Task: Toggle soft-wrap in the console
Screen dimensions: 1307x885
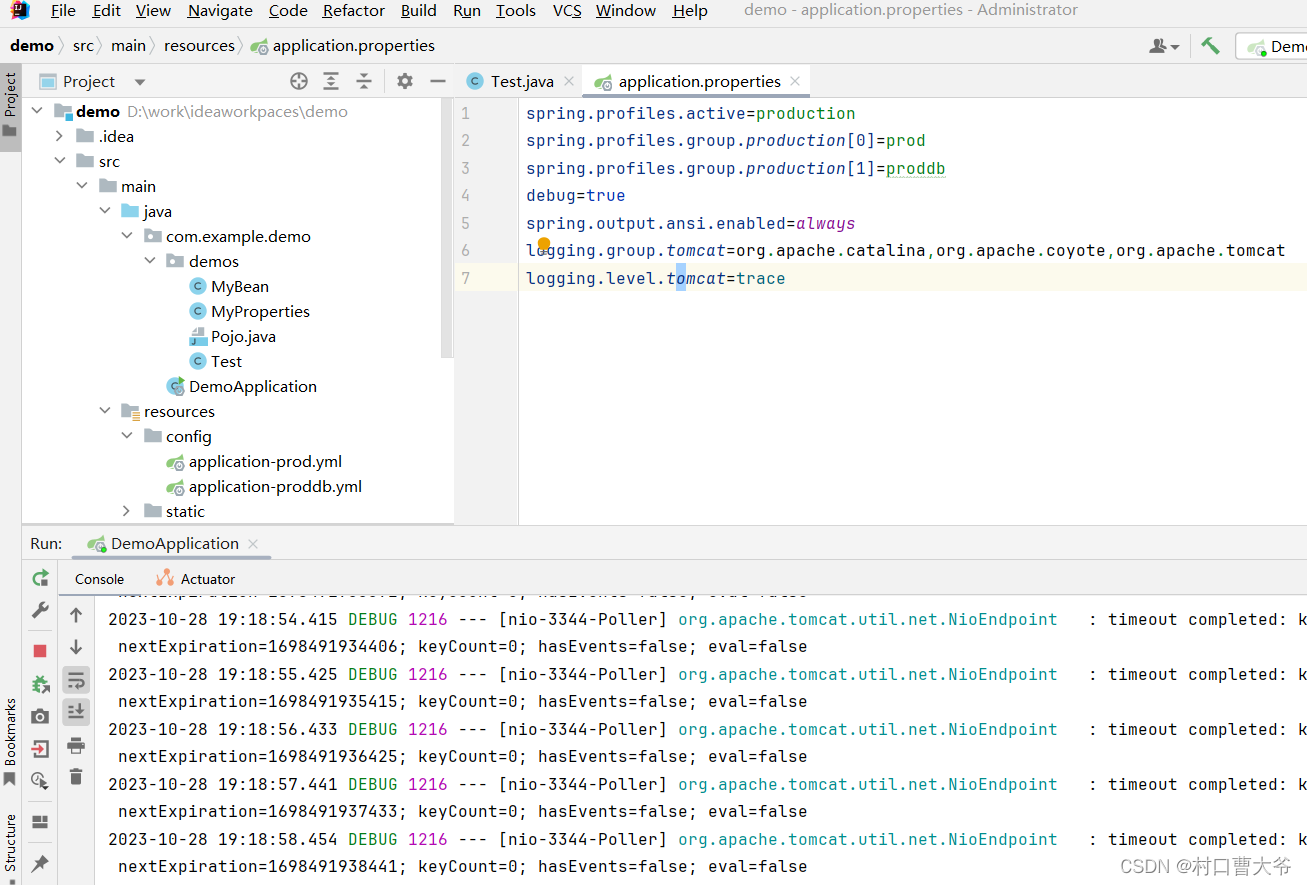Action: tap(76, 681)
